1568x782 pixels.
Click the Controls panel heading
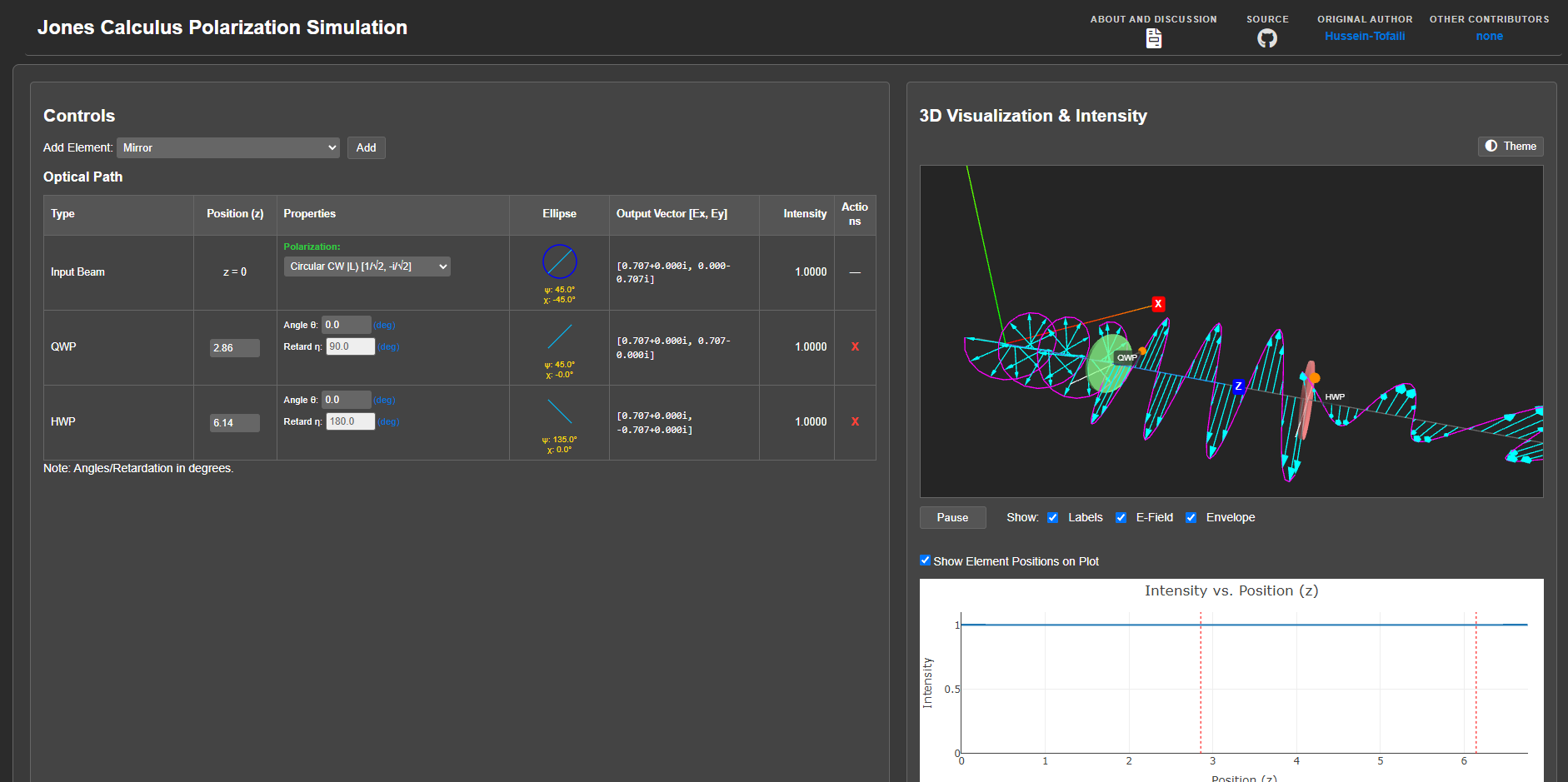point(79,116)
